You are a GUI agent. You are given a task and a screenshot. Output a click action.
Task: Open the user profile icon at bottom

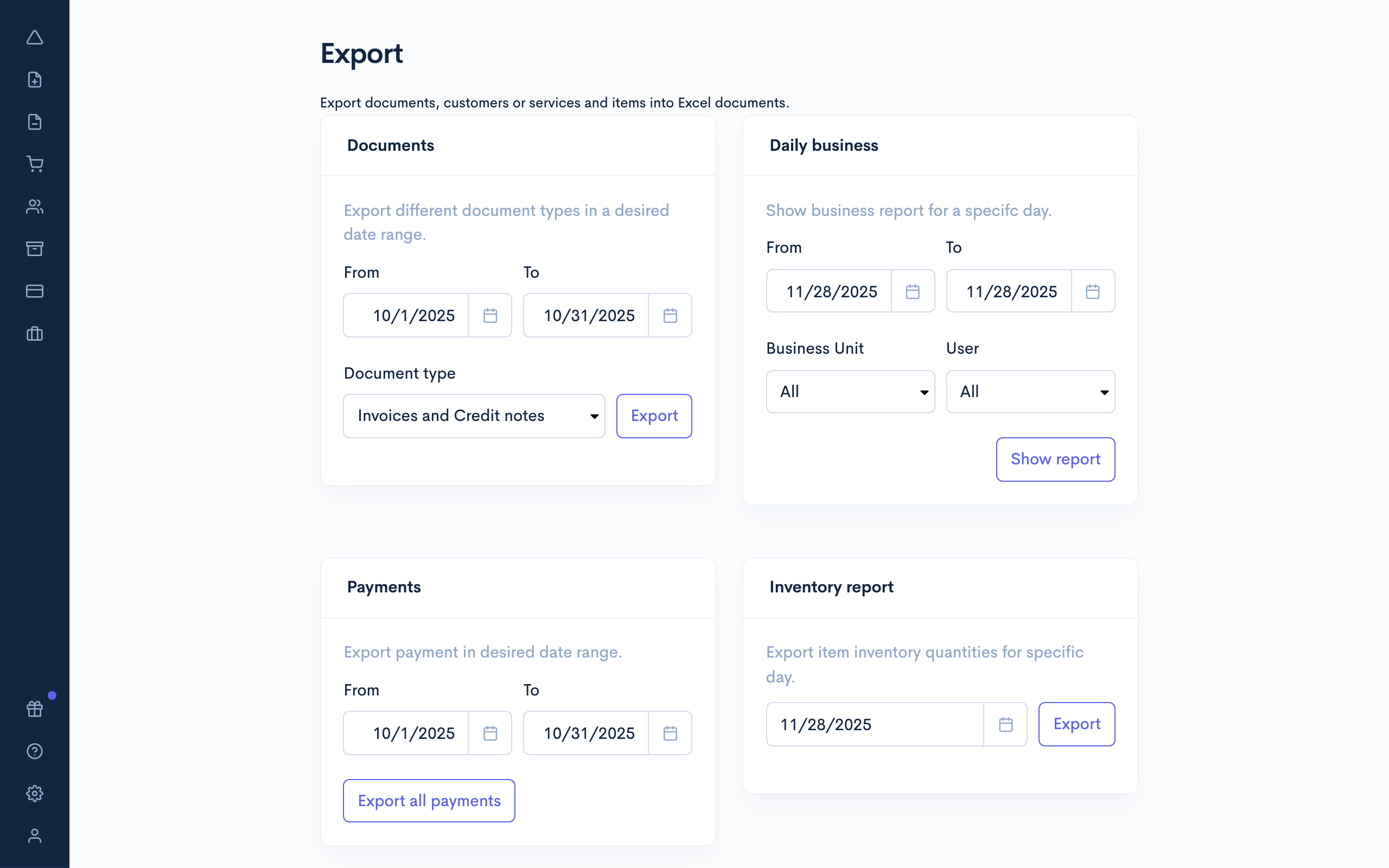tap(35, 835)
